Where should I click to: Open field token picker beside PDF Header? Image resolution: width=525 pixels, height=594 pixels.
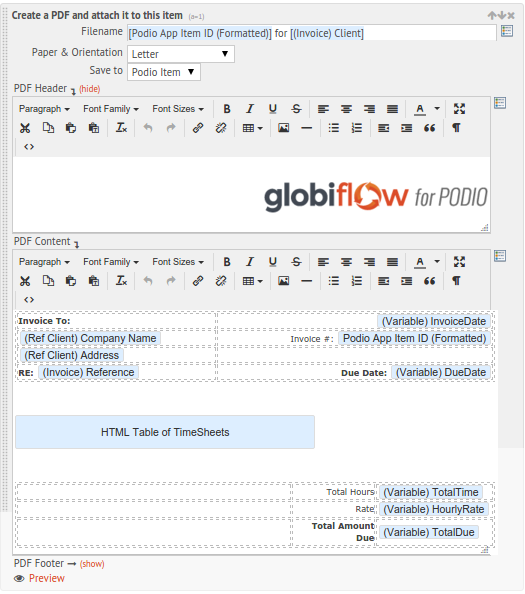[500, 103]
